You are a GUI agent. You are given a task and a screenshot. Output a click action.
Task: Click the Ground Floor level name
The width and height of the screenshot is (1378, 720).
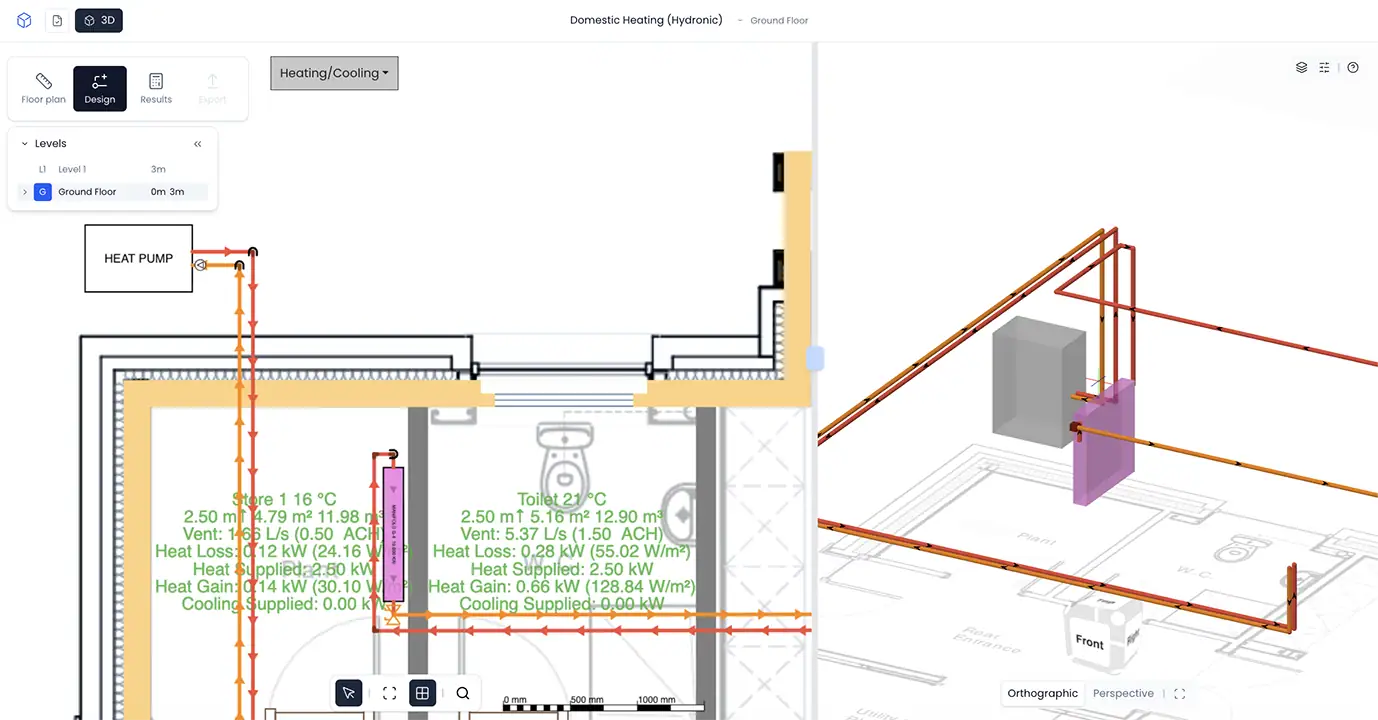point(87,192)
